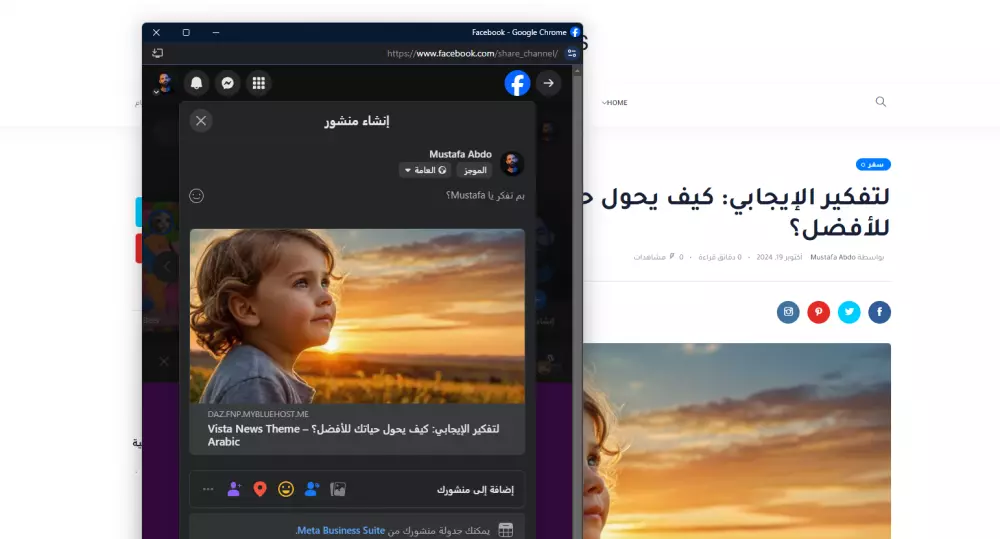Share the article via the blue Facebook icon
Image resolution: width=1000 pixels, height=539 pixels.
pos(879,312)
